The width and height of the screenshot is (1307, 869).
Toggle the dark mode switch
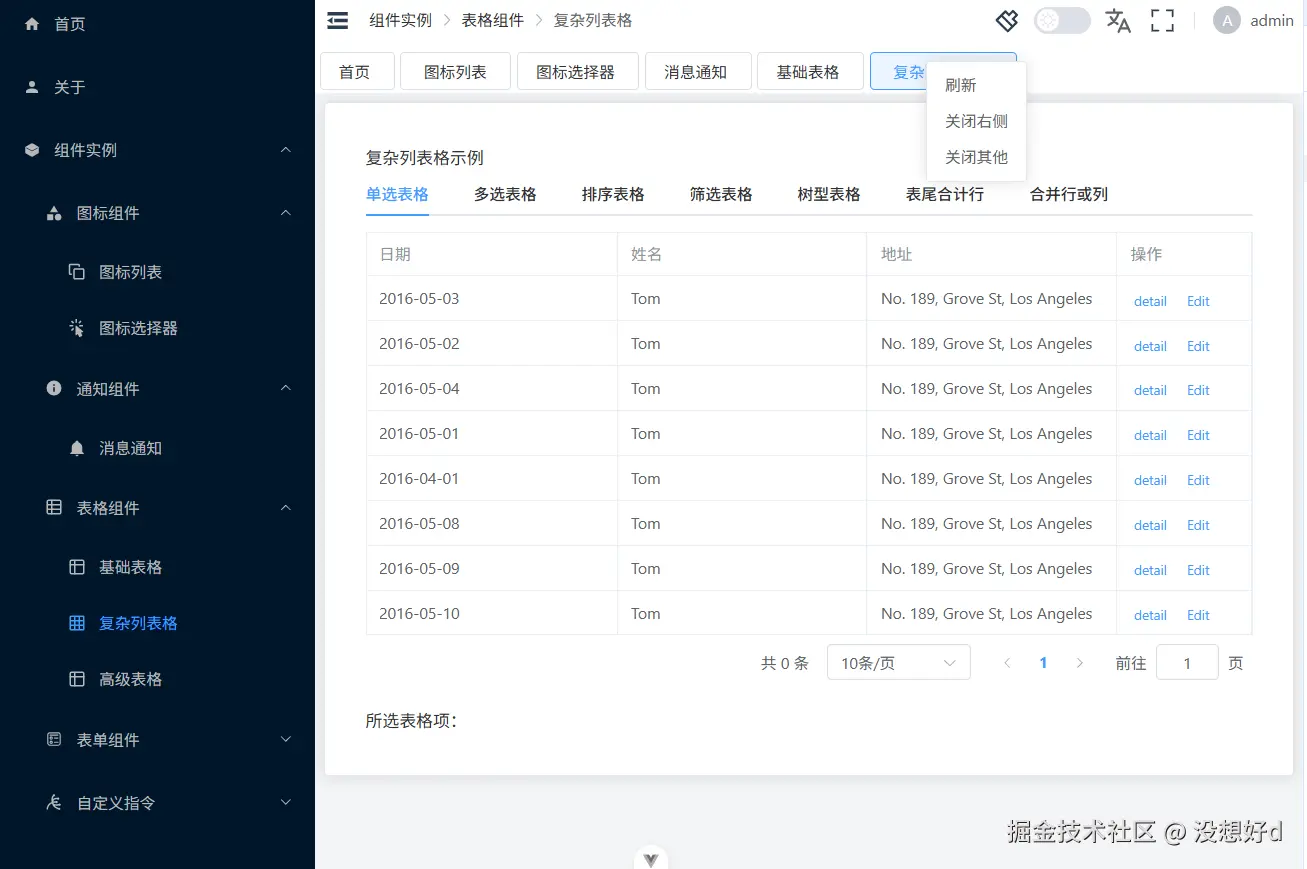click(1062, 20)
